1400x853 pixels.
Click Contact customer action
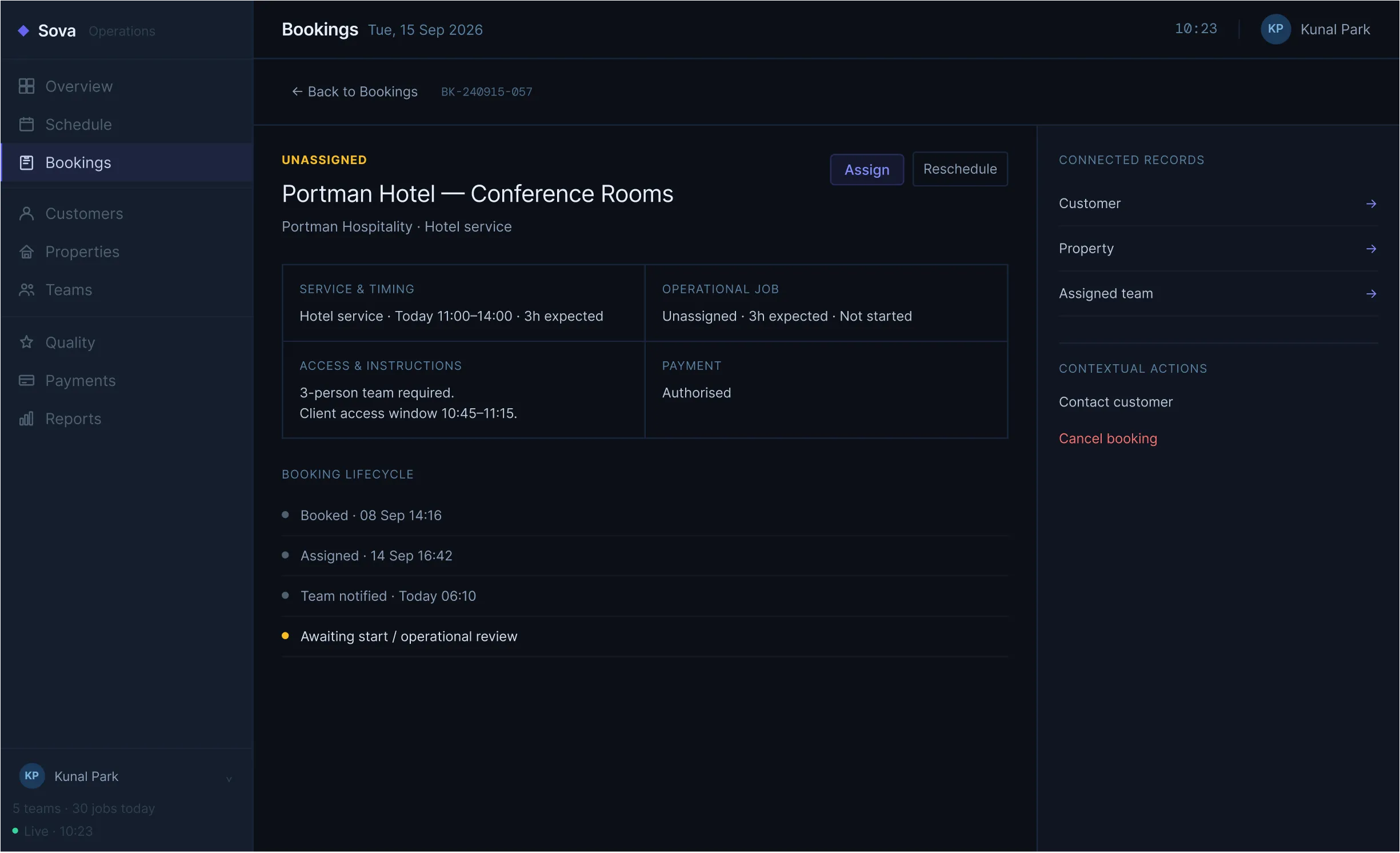[x=1115, y=402]
